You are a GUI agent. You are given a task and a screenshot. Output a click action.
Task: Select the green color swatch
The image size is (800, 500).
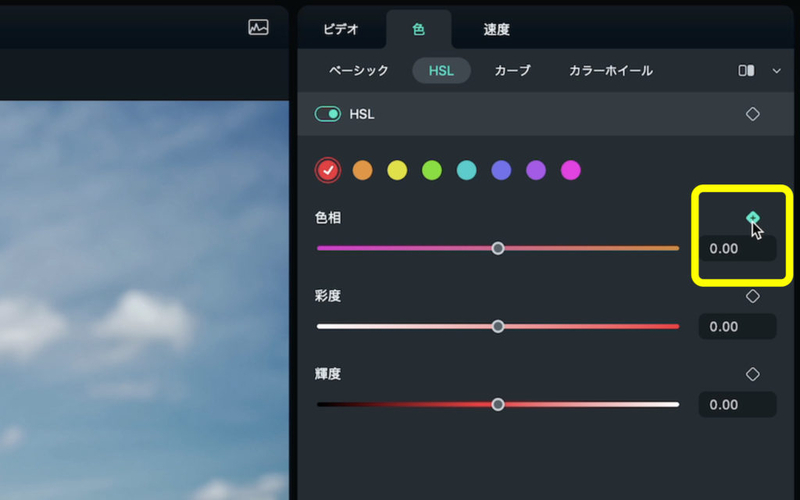tap(432, 170)
